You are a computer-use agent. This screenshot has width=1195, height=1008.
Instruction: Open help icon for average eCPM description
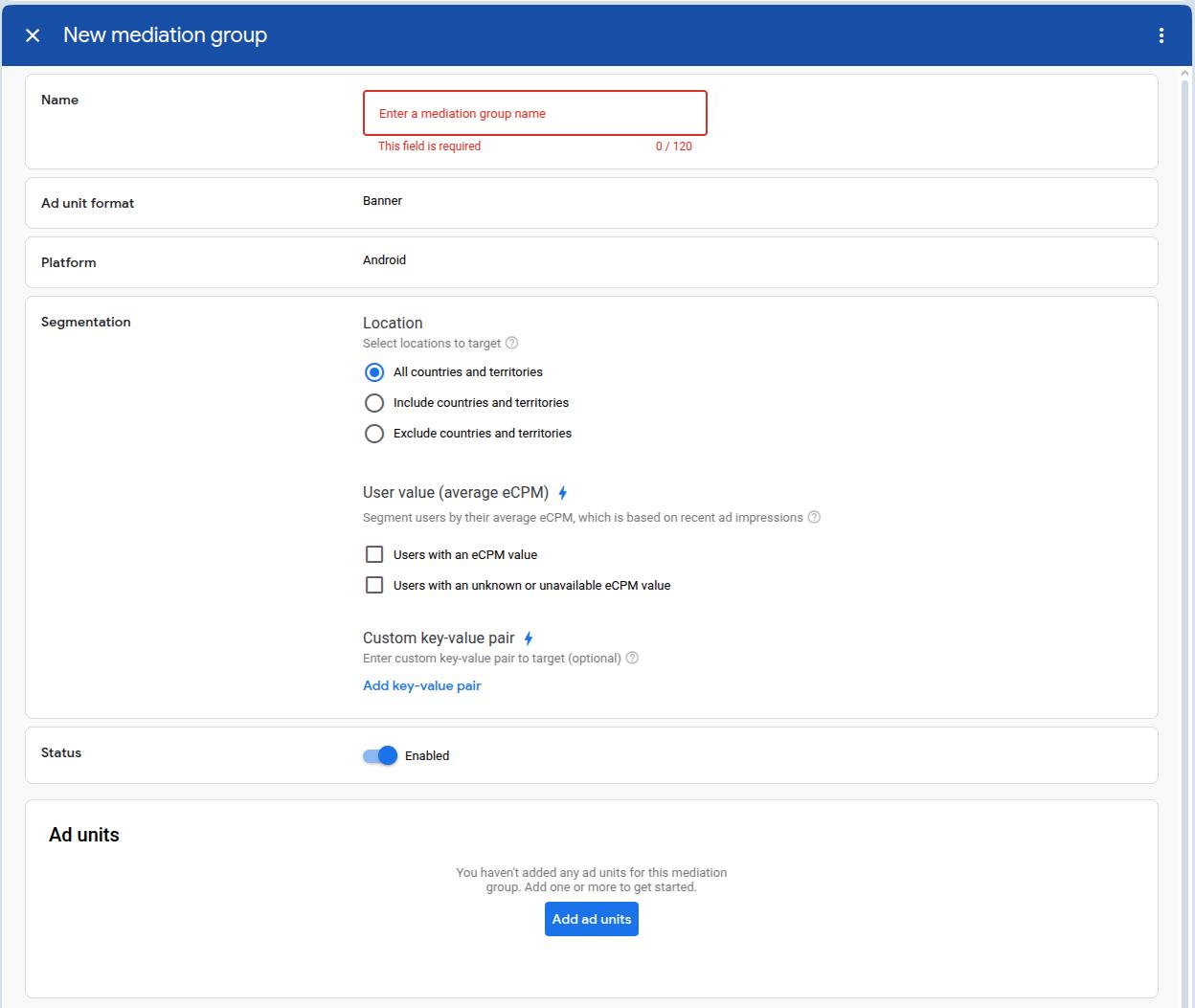tap(814, 517)
